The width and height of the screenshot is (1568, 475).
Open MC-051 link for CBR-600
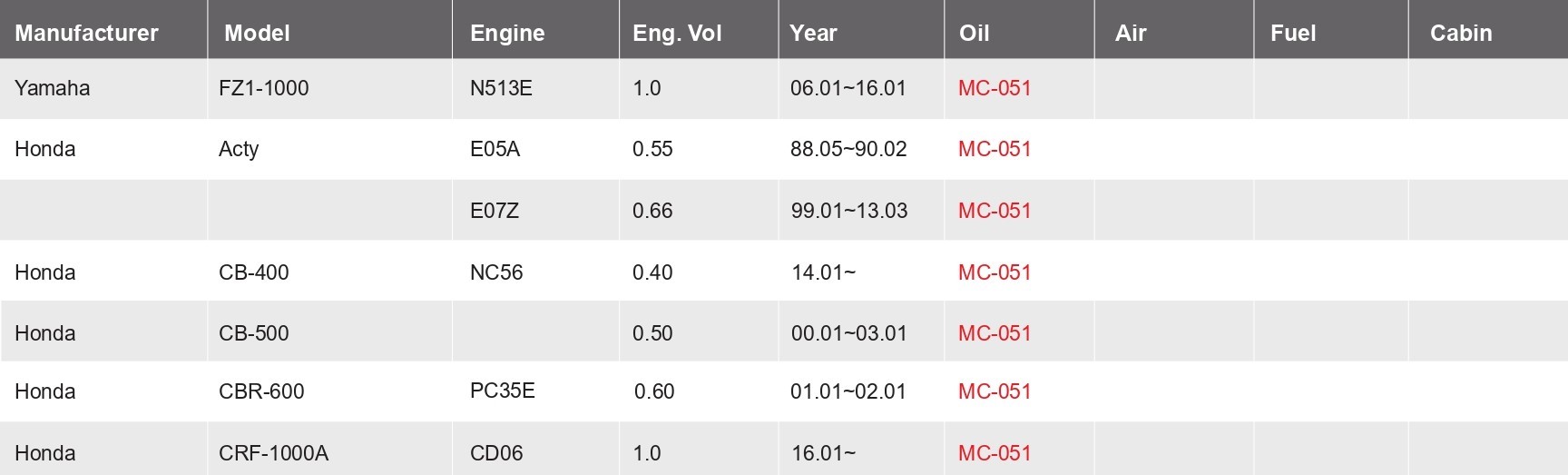click(x=995, y=391)
